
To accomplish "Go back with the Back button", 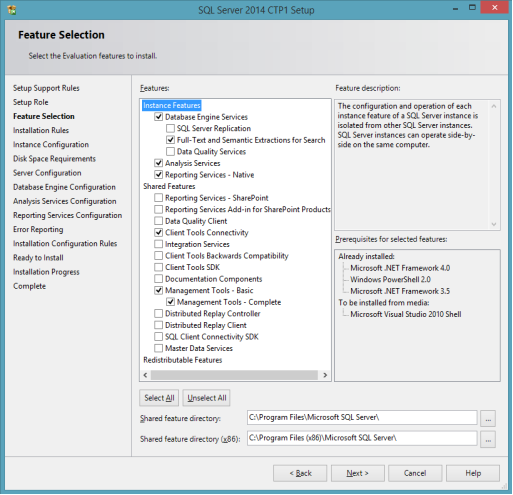I will 300,473.
